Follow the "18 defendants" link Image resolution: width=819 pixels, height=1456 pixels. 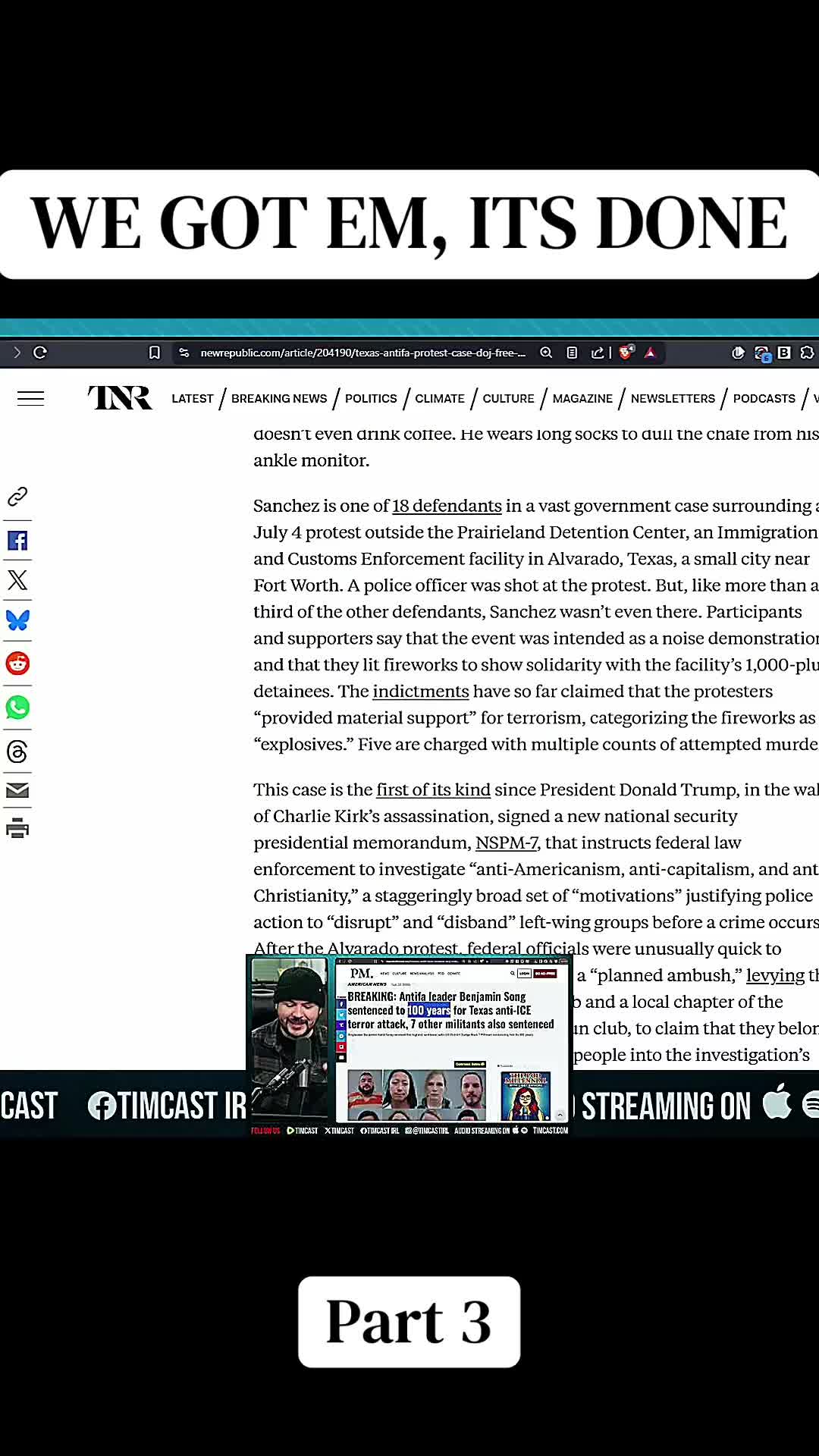[x=447, y=506]
